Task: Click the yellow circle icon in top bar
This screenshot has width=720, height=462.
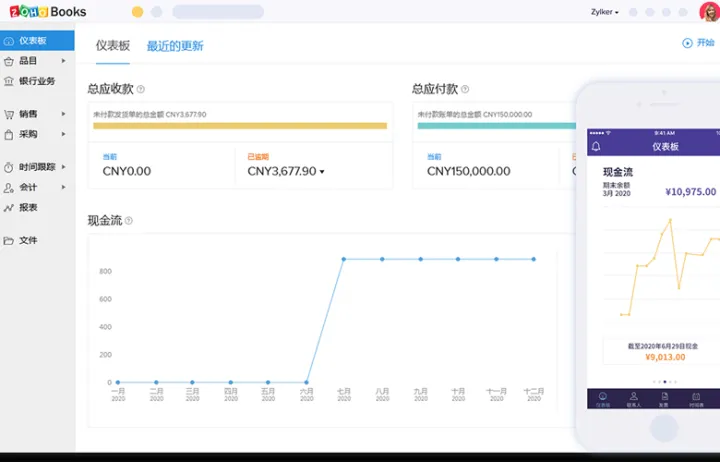Action: click(x=137, y=12)
